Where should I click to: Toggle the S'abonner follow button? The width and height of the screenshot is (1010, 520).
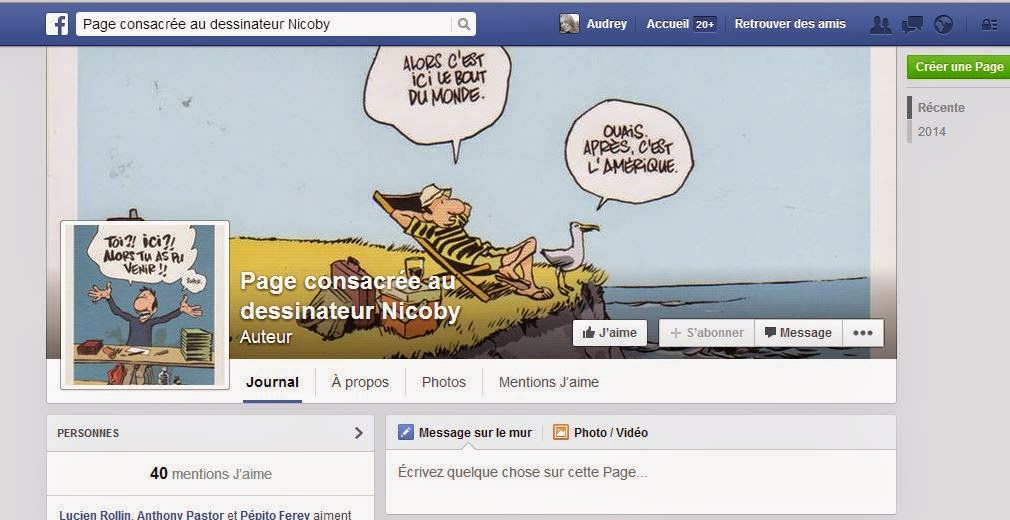coord(707,333)
